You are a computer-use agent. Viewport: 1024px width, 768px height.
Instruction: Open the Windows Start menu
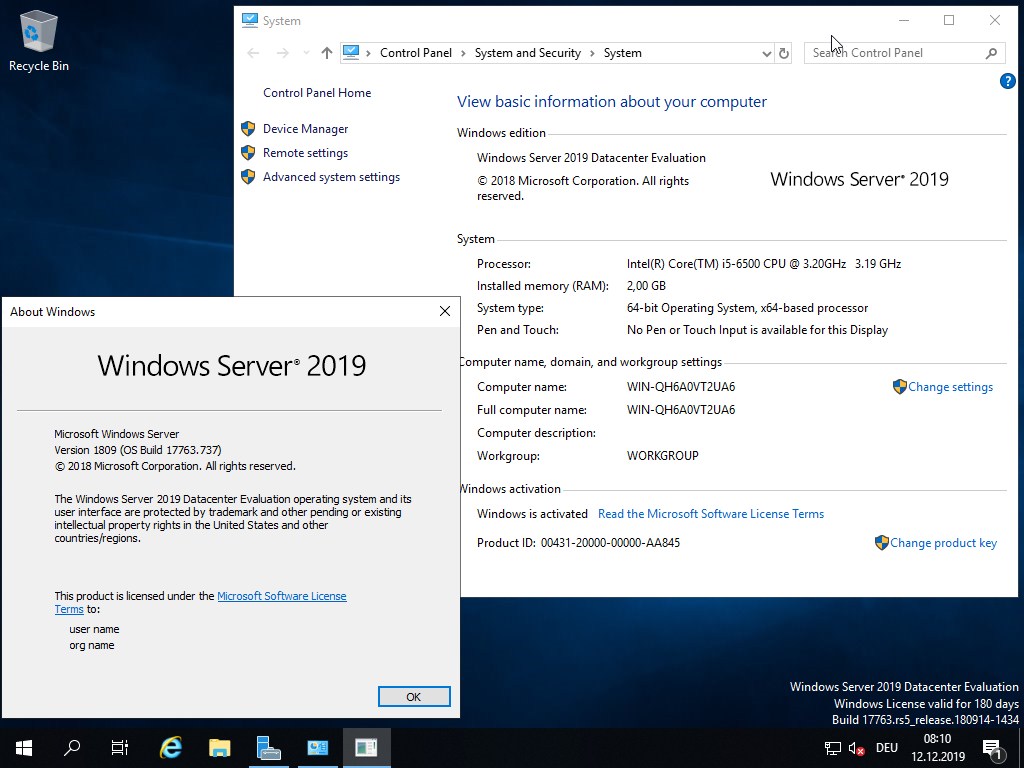coord(24,748)
